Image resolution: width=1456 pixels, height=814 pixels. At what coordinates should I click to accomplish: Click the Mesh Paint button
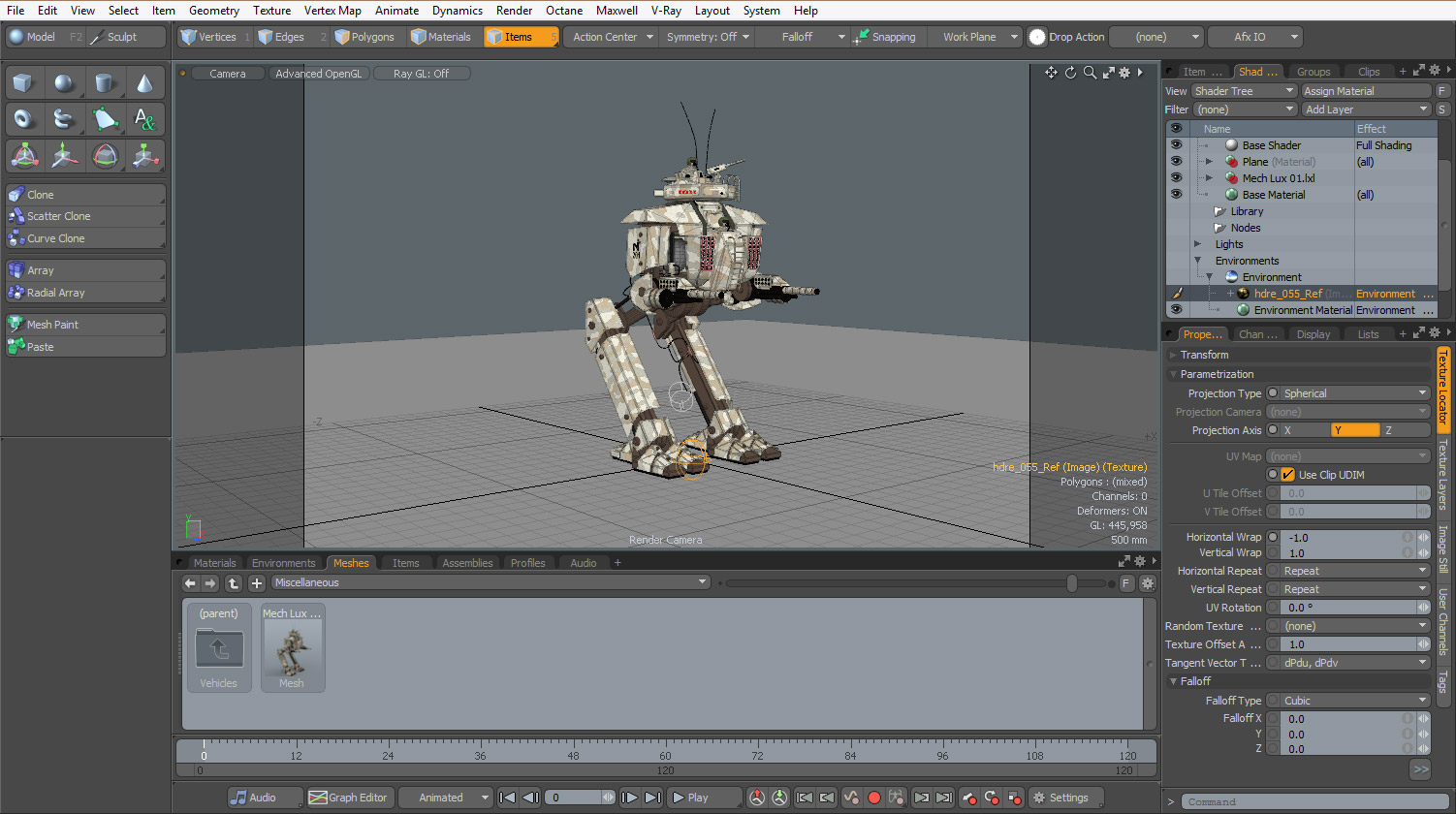85,325
